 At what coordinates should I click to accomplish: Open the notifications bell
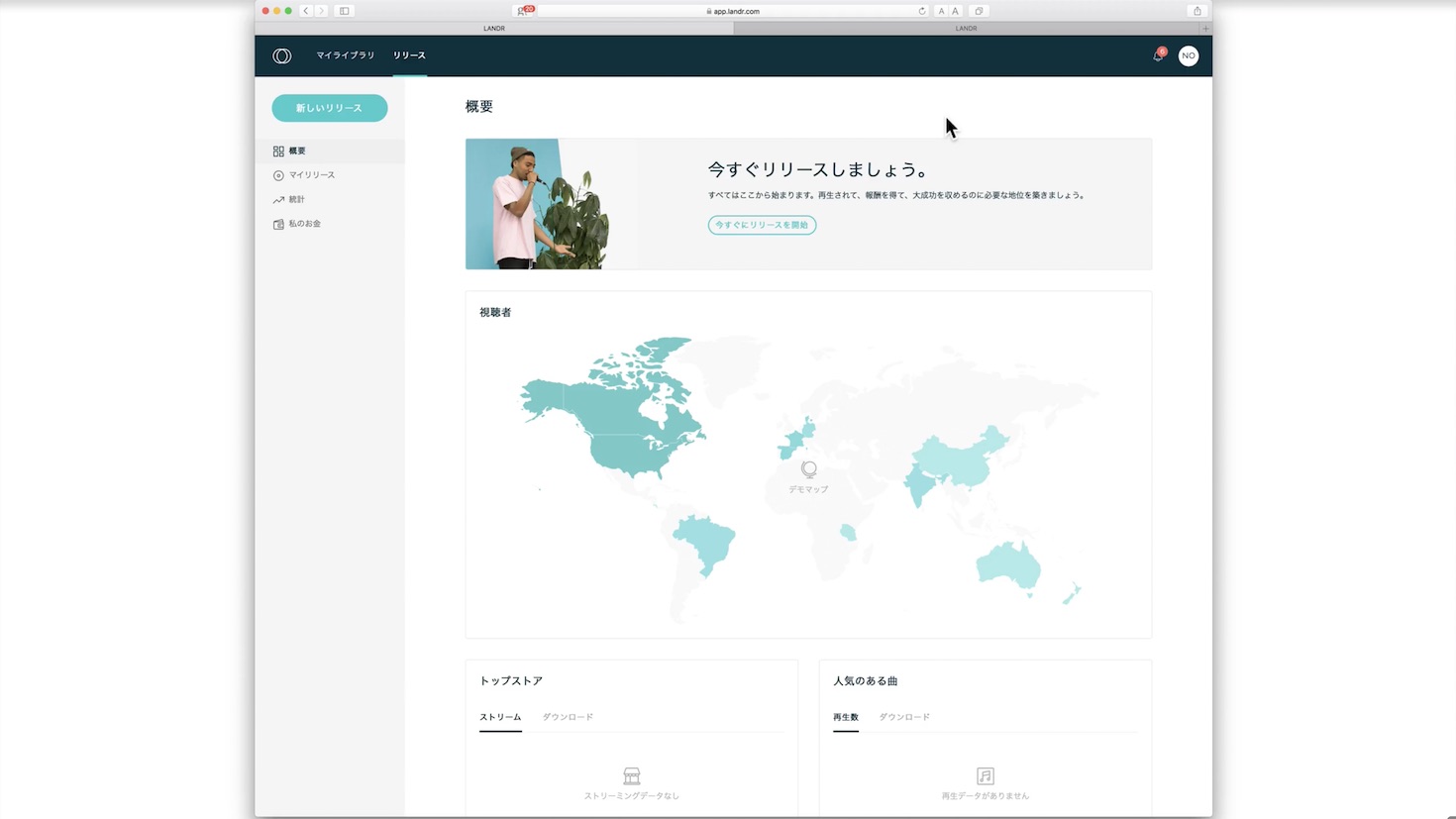pyautogui.click(x=1158, y=55)
